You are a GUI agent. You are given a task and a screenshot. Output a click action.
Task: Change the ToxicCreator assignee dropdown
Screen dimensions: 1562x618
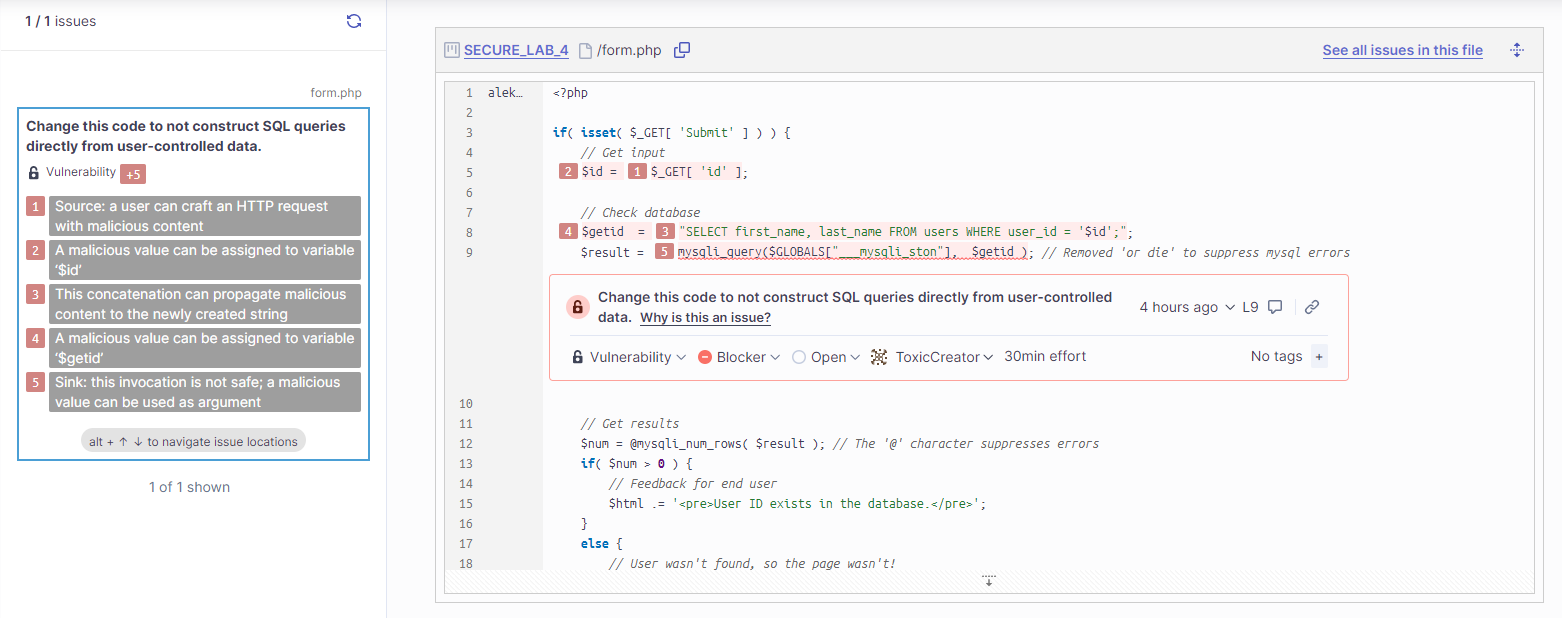(932, 357)
